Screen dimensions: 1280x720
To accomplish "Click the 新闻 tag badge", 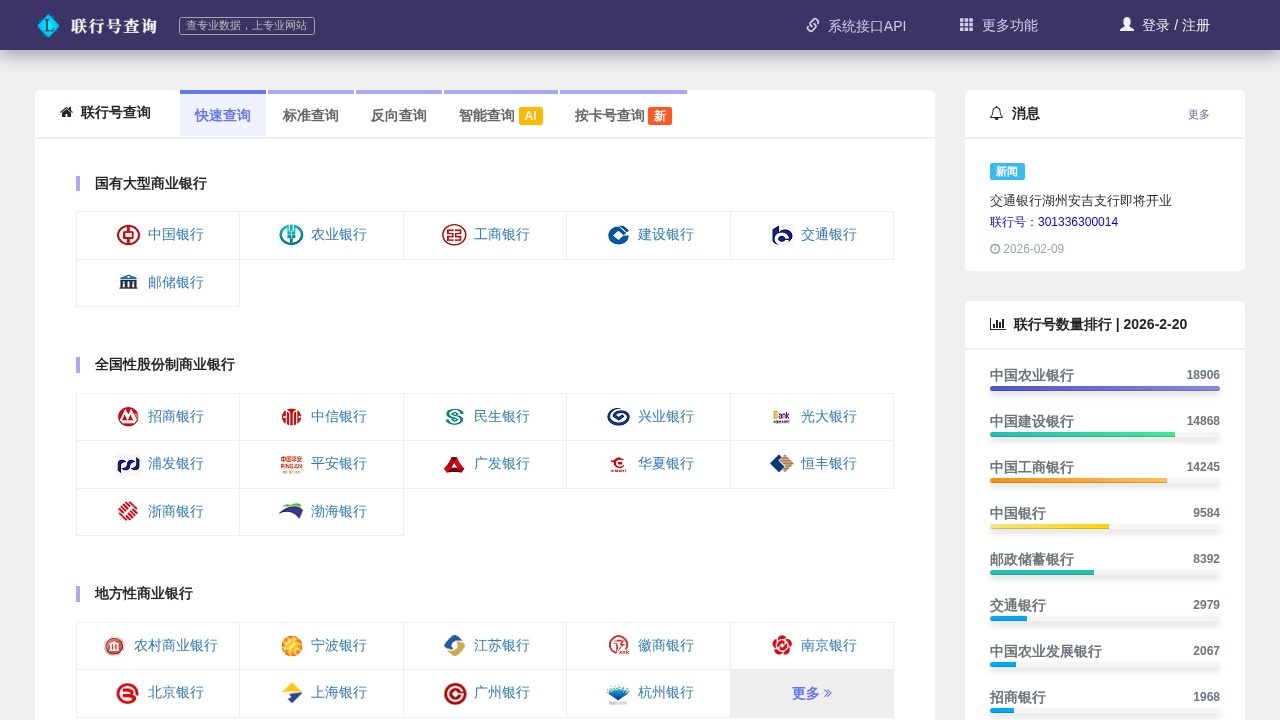I will [x=1007, y=171].
